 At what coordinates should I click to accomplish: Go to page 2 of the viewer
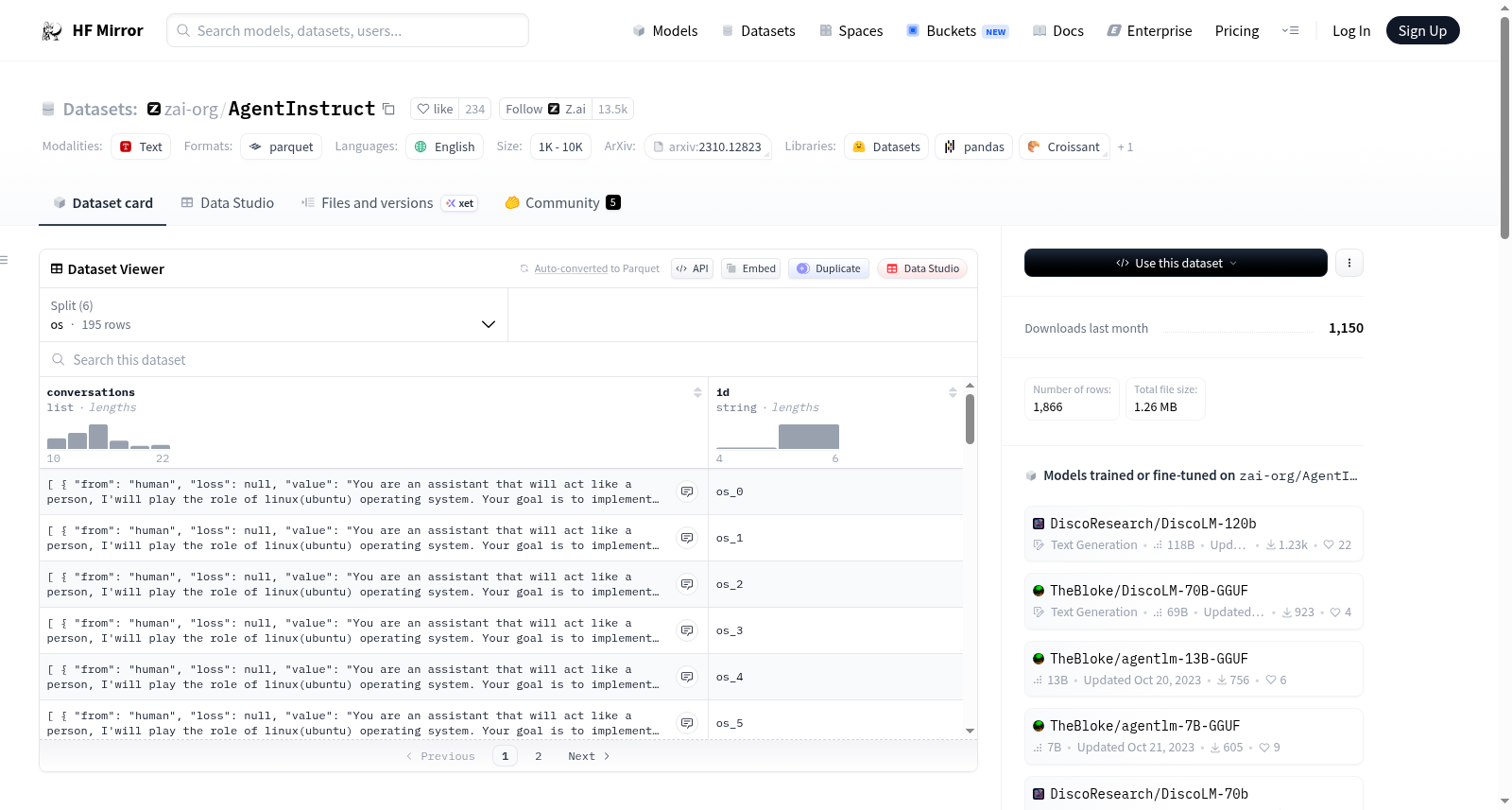pyautogui.click(x=539, y=756)
